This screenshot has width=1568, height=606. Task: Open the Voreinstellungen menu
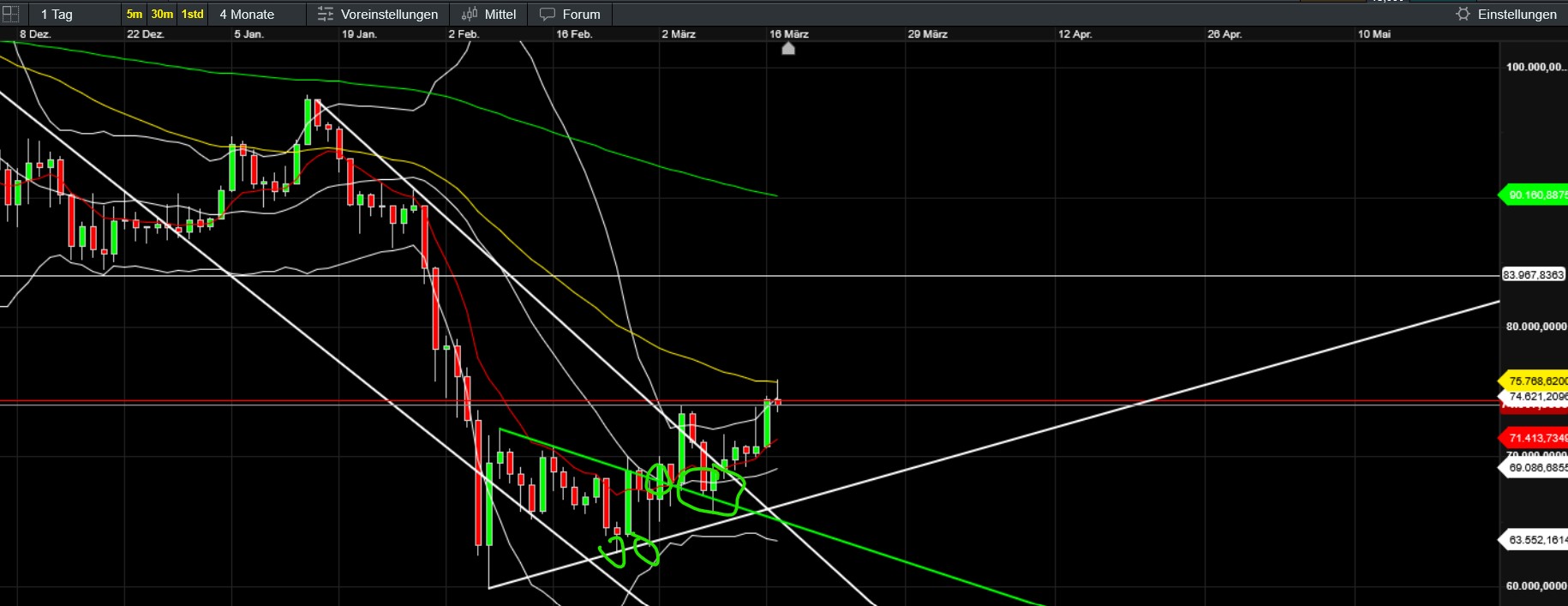(x=389, y=14)
